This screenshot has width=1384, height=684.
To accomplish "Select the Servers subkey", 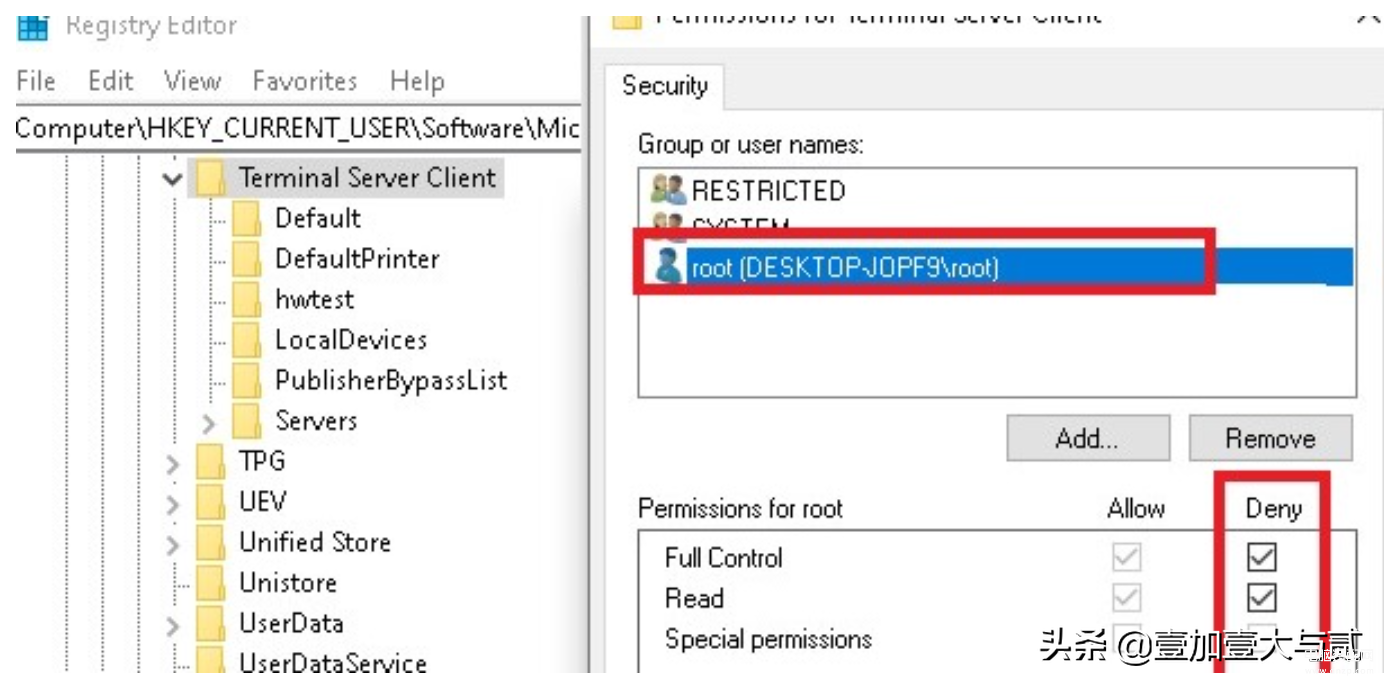I will point(316,421).
